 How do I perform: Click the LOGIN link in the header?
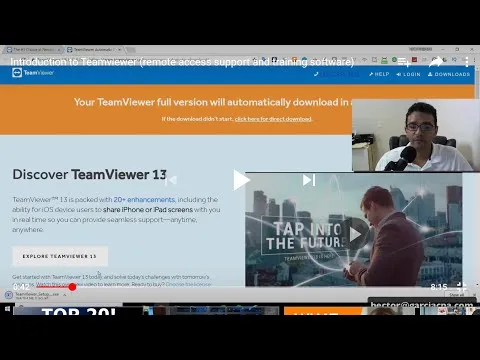[408, 74]
